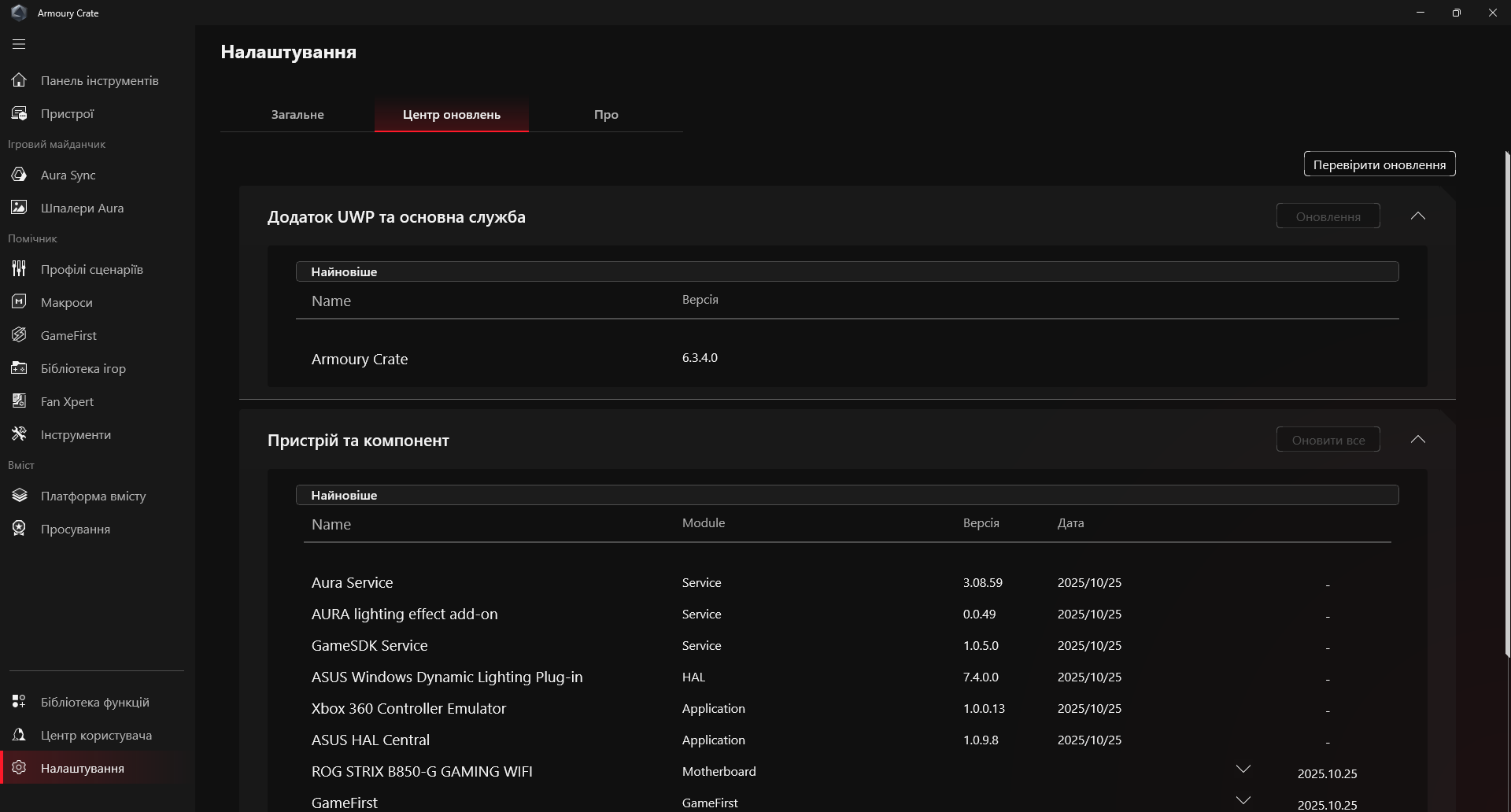Image resolution: width=1511 pixels, height=812 pixels.
Task: Switch to the Загальне tab
Action: point(297,115)
